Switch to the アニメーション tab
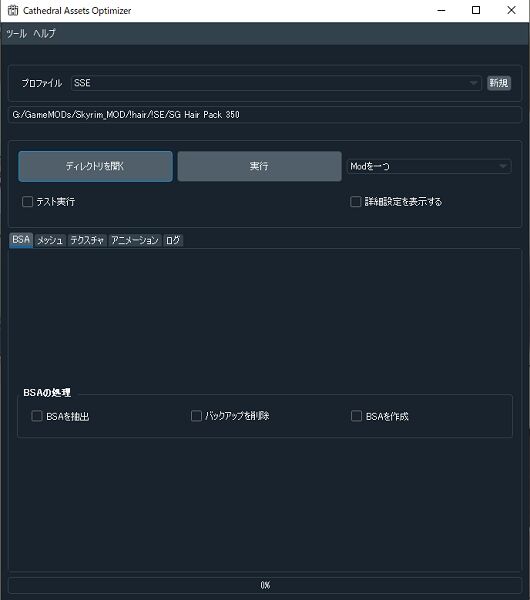 pos(135,241)
